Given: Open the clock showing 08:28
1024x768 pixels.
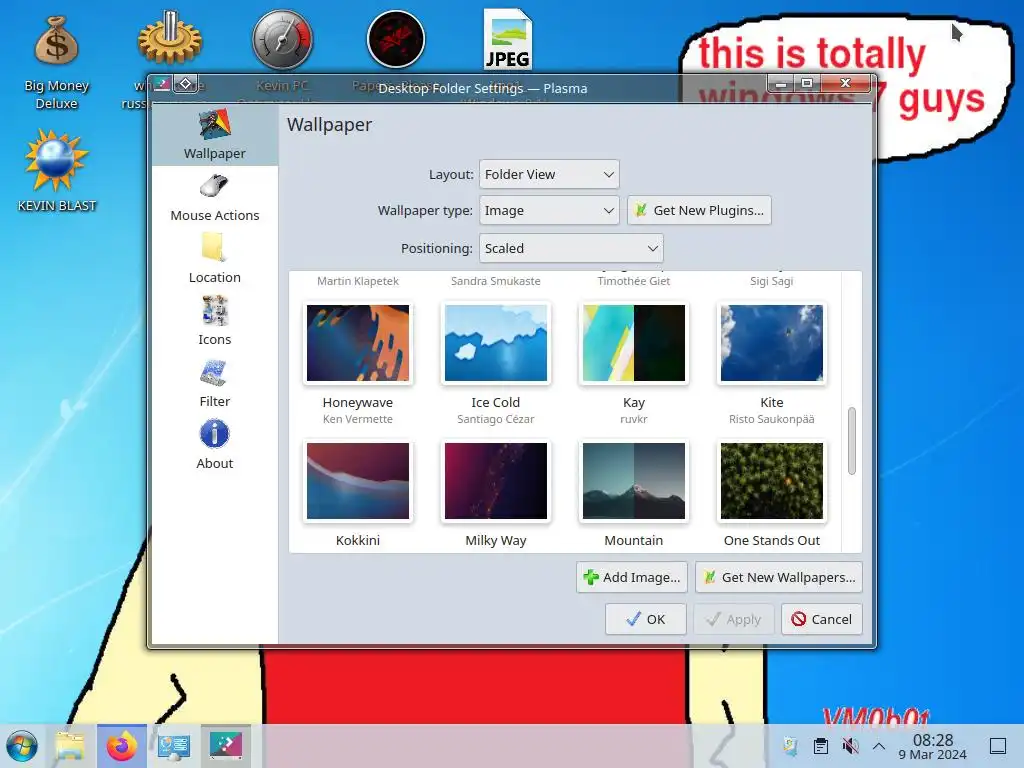Looking at the screenshot, I should tap(933, 746).
